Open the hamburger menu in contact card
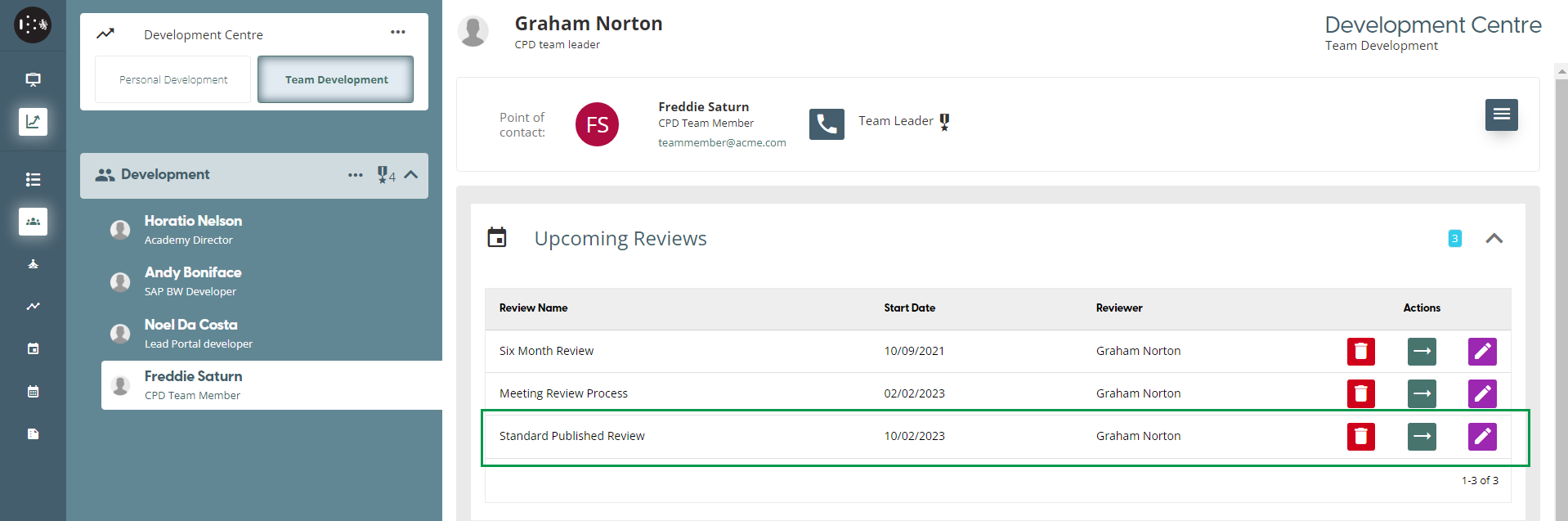Image resolution: width=1568 pixels, height=521 pixels. tap(1501, 115)
